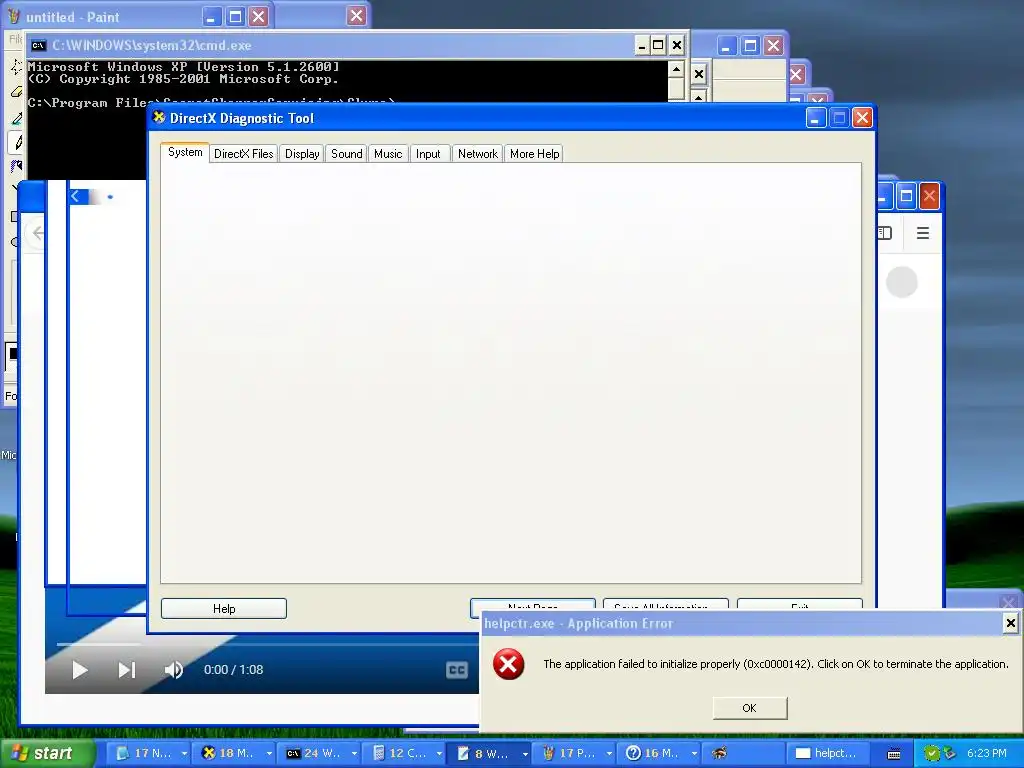Open the Display tab

point(302,154)
